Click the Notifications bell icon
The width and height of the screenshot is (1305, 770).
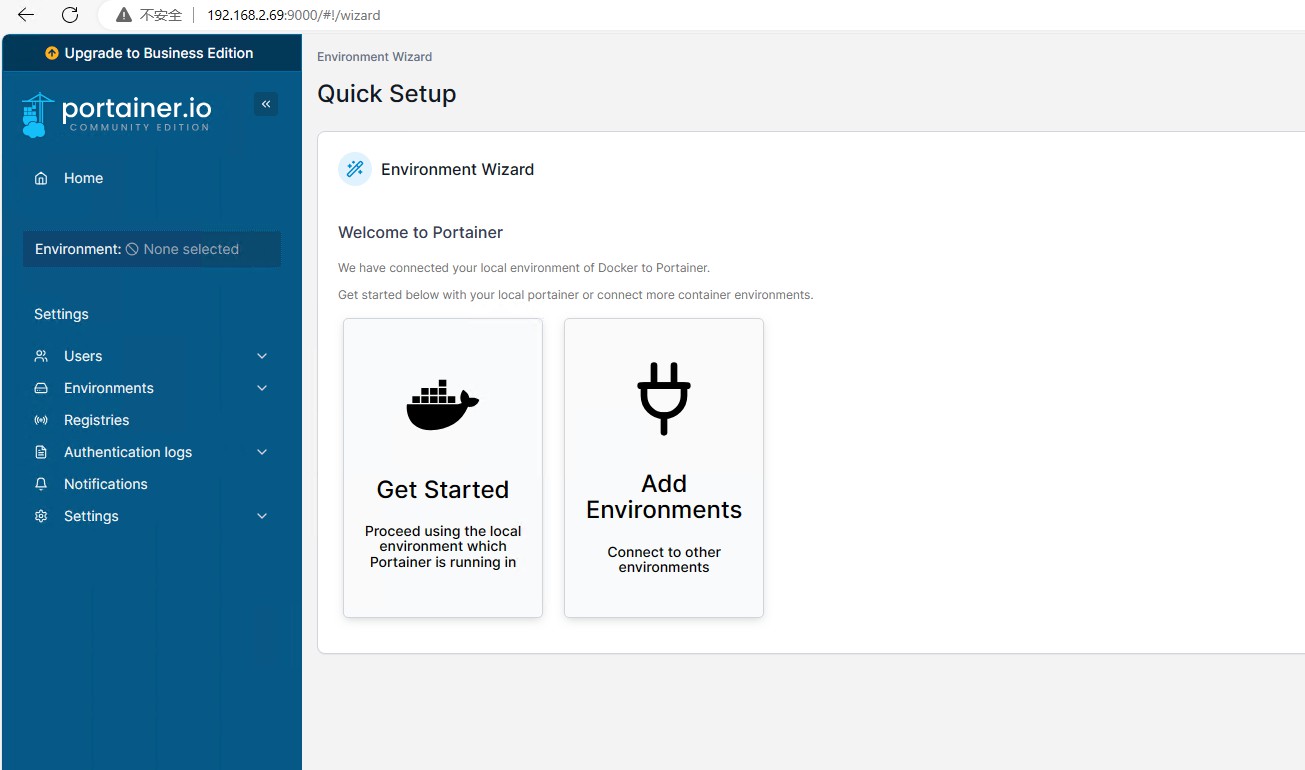(x=41, y=484)
